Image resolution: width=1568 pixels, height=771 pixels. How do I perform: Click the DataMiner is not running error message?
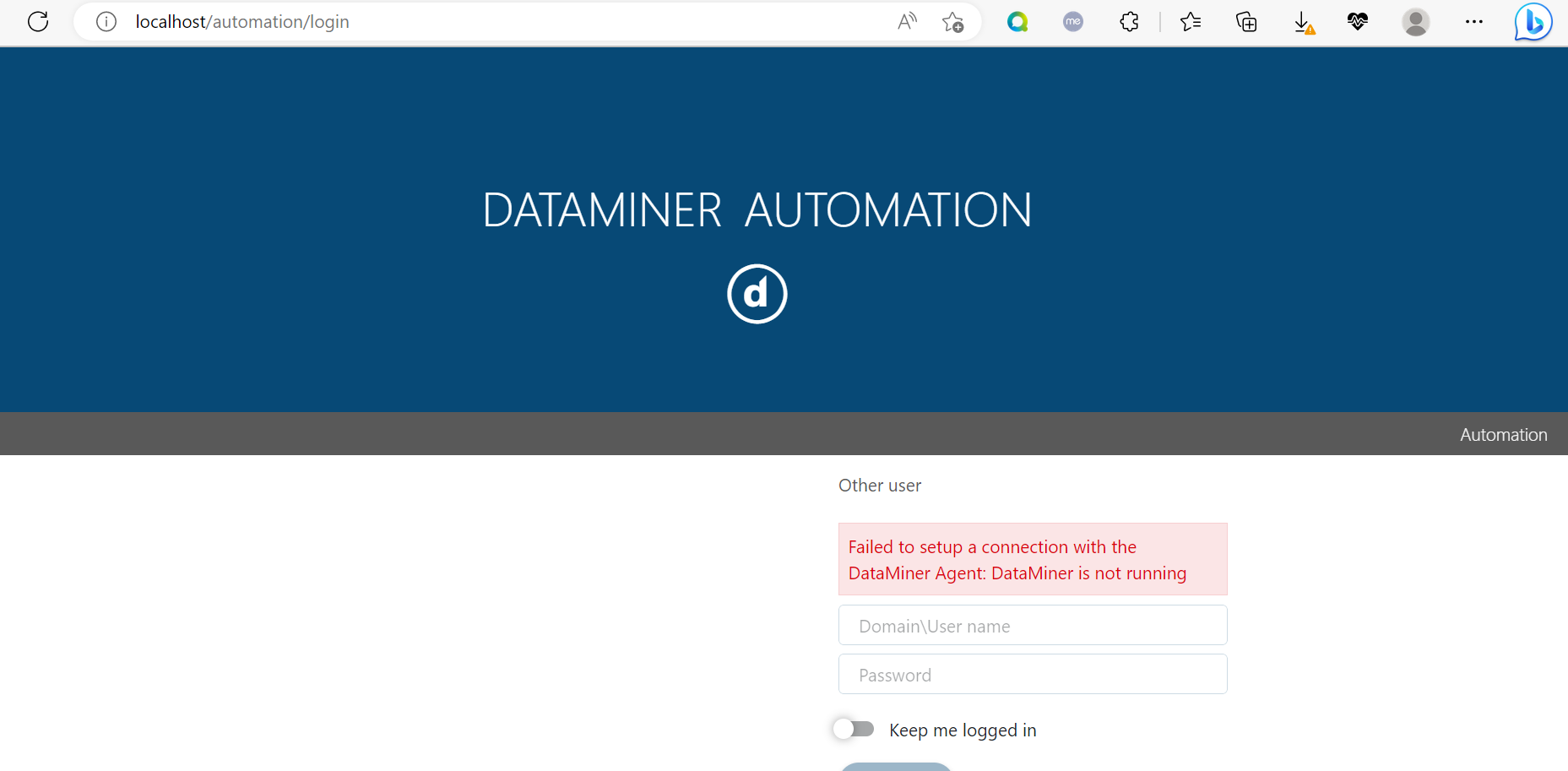[x=1033, y=559]
